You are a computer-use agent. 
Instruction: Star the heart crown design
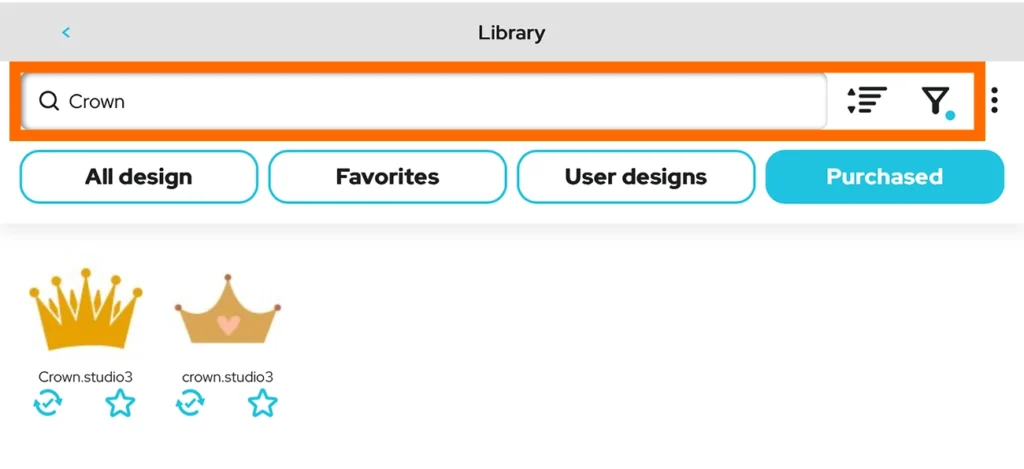tap(263, 403)
